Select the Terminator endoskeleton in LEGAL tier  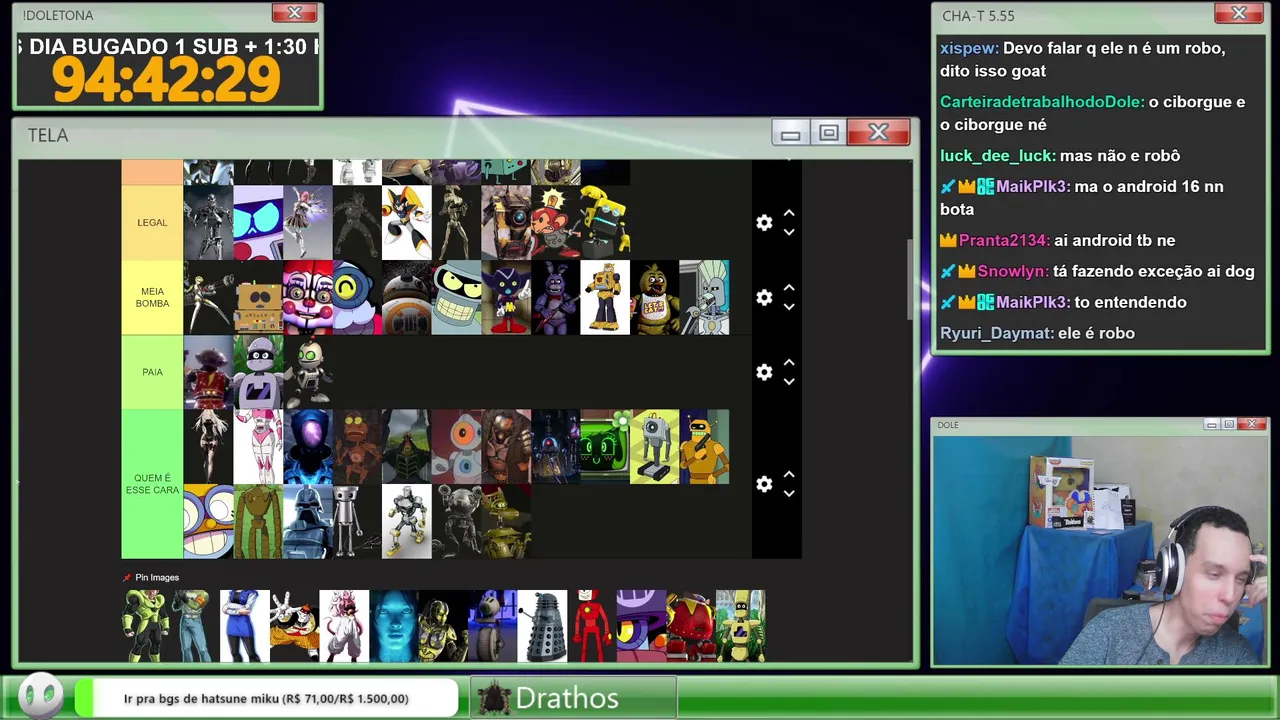pyautogui.click(x=208, y=222)
